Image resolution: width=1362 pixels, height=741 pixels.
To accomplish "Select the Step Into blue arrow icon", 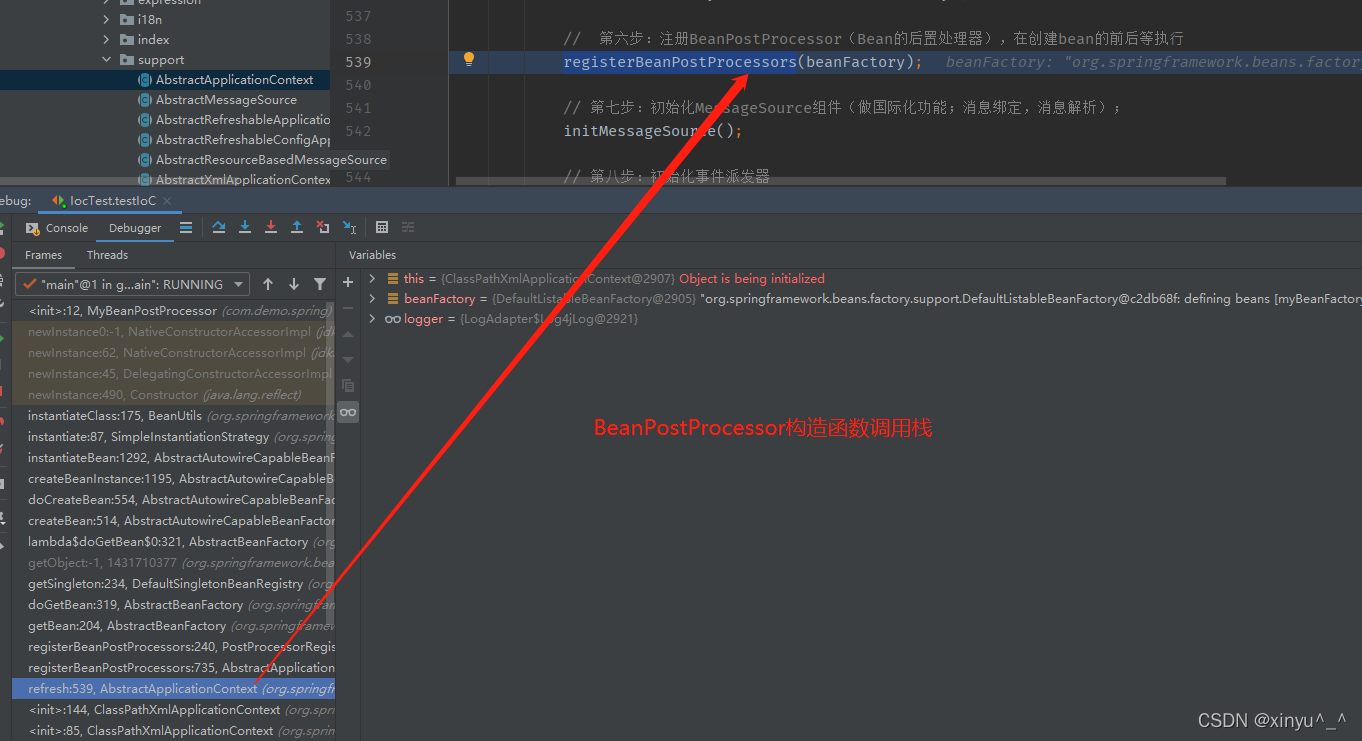I will click(244, 227).
